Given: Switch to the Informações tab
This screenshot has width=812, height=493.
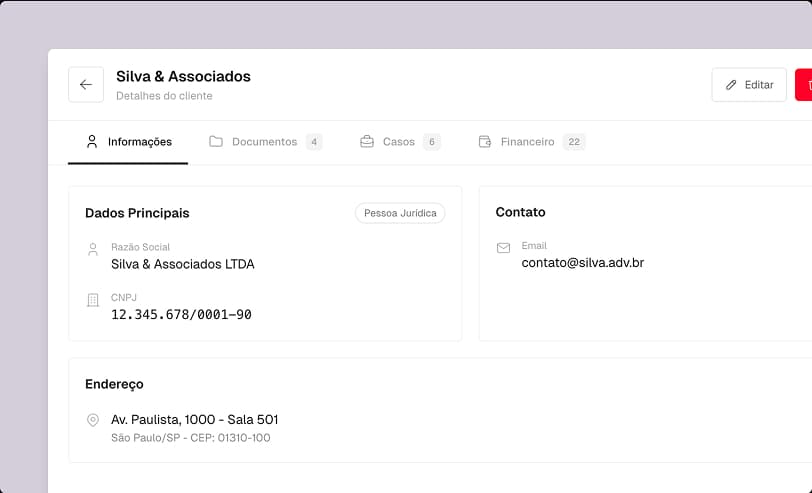Looking at the screenshot, I should [128, 142].
